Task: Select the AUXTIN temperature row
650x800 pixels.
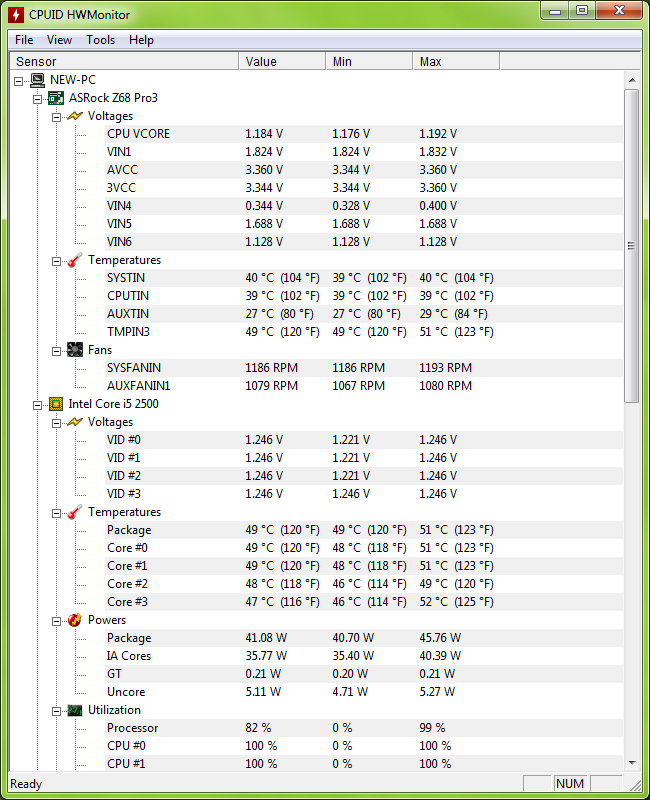Action: [364, 314]
